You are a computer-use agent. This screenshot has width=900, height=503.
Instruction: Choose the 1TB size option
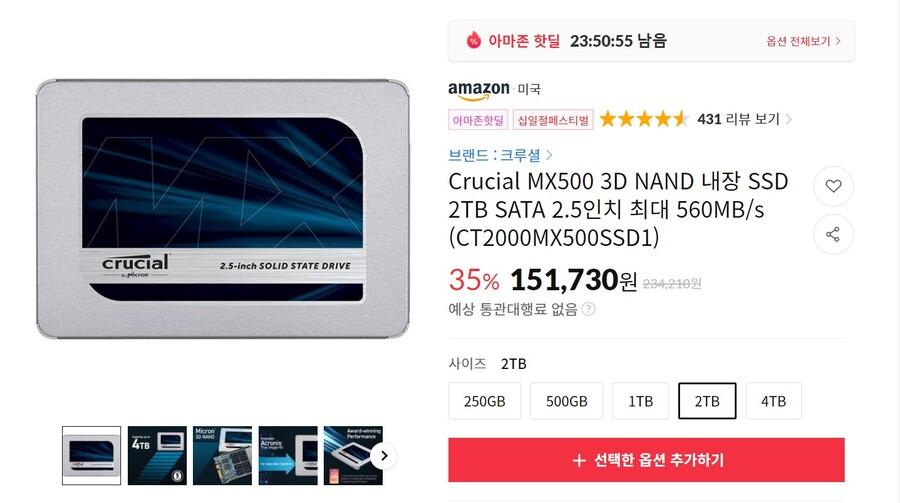[641, 401]
